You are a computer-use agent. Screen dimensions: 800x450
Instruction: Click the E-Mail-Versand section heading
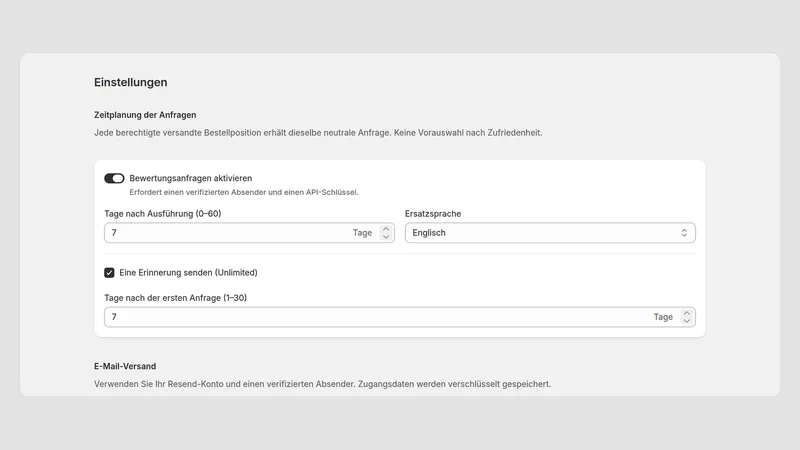click(125, 366)
